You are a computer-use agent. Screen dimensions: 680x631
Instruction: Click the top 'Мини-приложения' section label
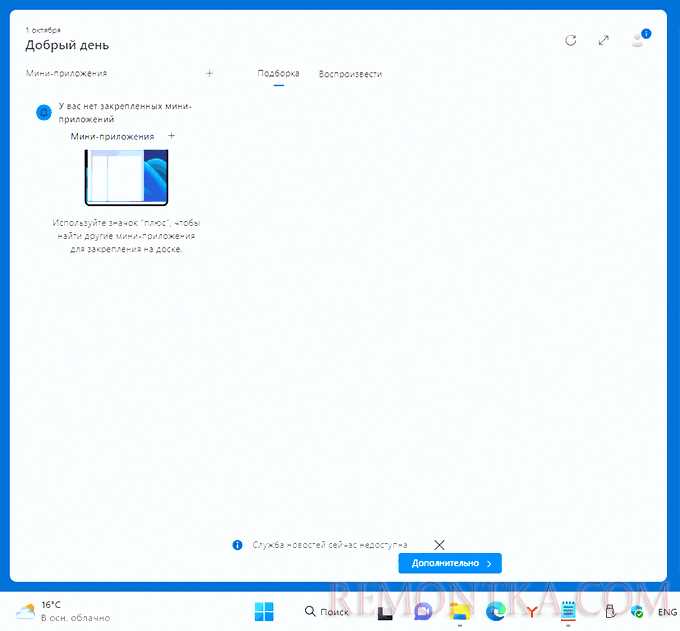click(x=66, y=73)
